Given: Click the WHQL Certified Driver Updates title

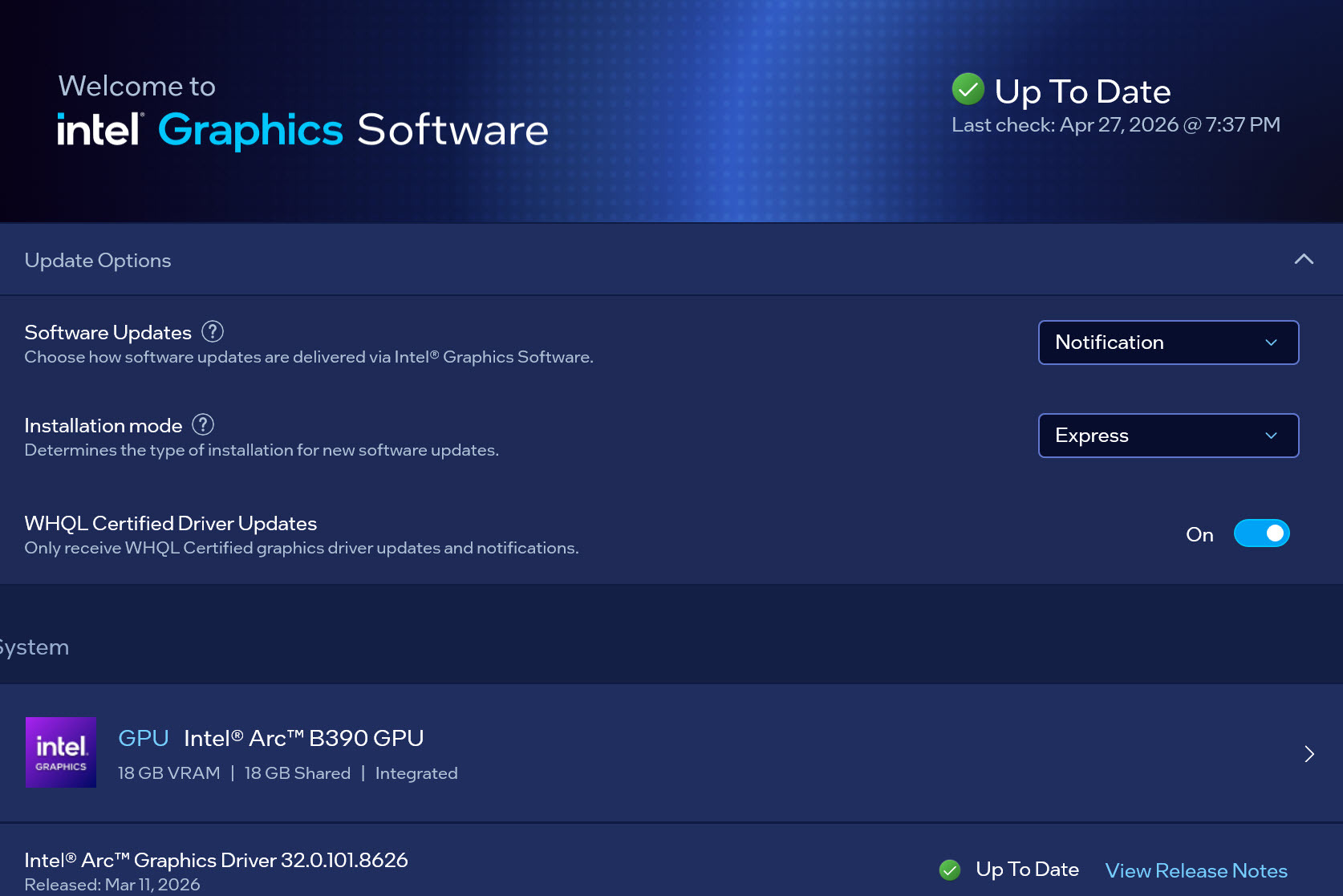Looking at the screenshot, I should click(x=171, y=523).
